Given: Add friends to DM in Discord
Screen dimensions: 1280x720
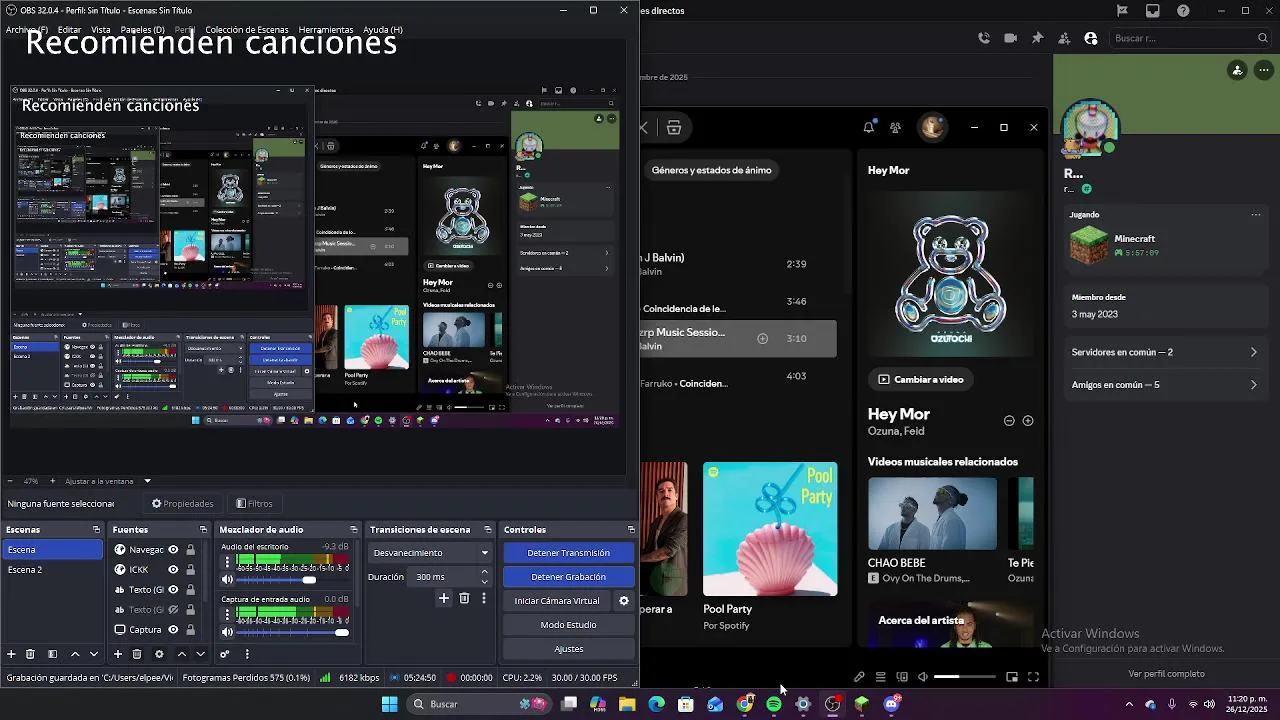Looking at the screenshot, I should (1063, 38).
